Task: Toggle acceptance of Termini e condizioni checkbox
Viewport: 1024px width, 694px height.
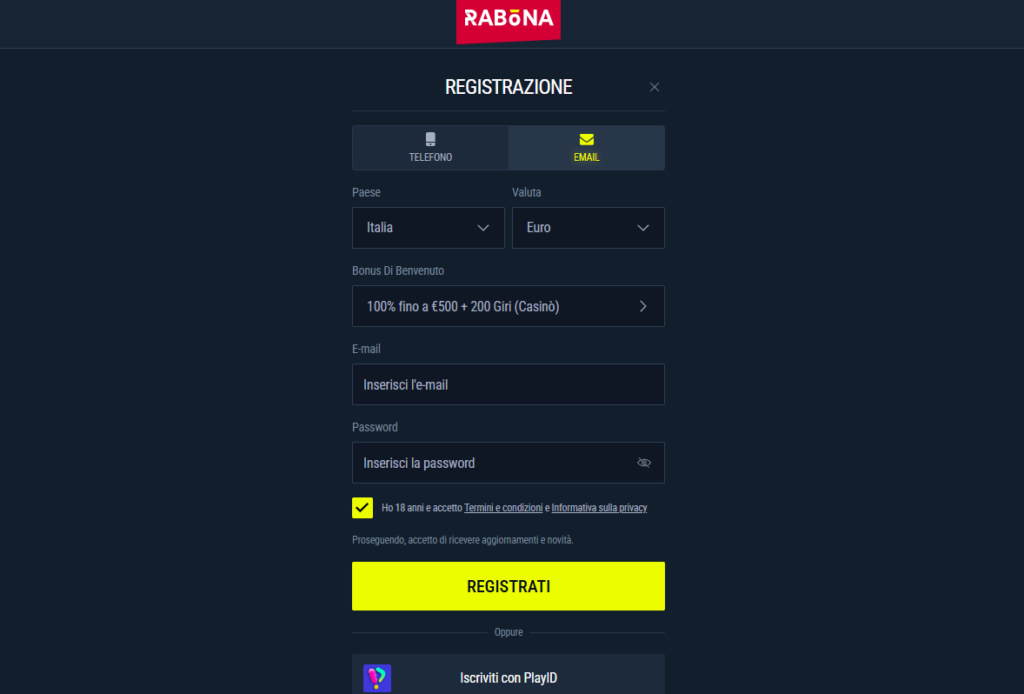Action: point(362,507)
